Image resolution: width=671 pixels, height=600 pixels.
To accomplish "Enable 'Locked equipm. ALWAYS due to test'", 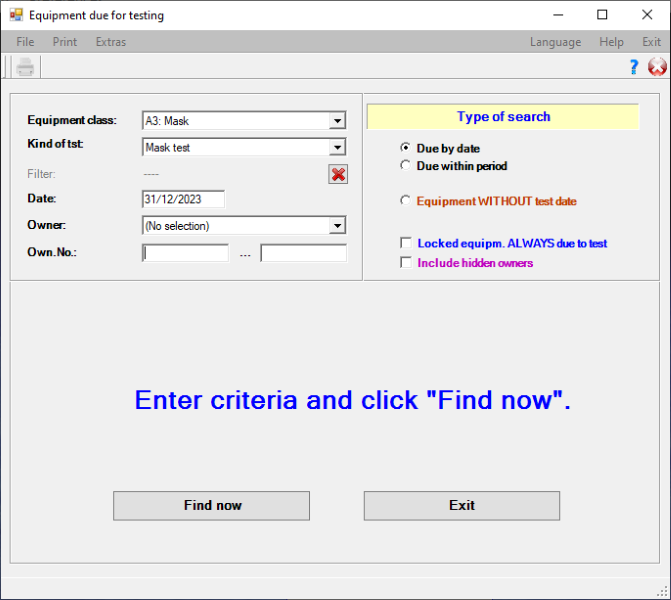I will (405, 243).
